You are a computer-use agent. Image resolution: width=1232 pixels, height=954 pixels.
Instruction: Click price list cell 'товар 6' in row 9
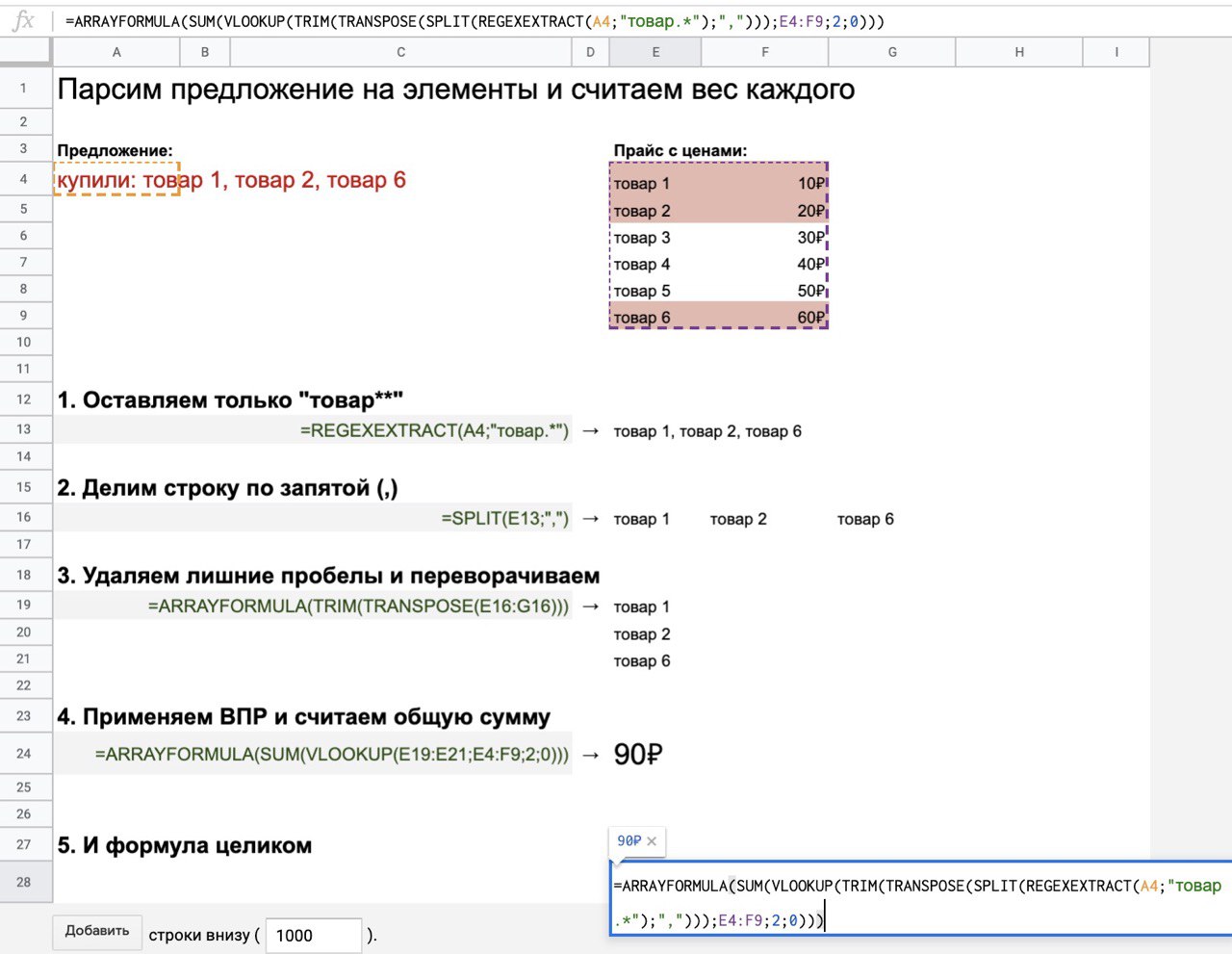click(642, 318)
